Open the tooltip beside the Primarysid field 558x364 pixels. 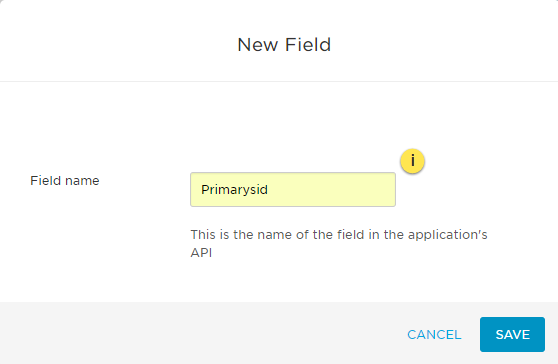click(x=412, y=161)
